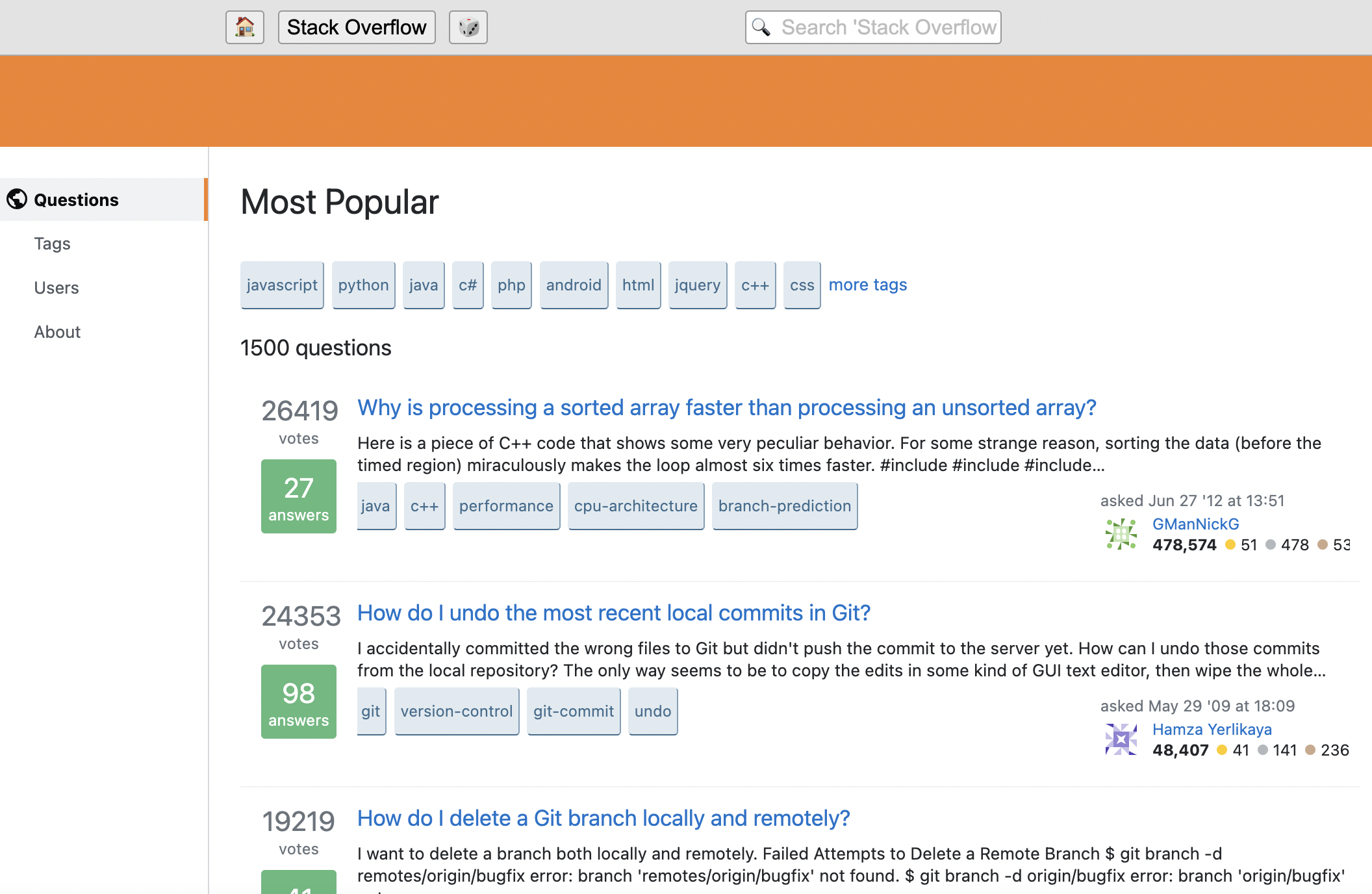
Task: Filter by php tag
Action: (512, 285)
